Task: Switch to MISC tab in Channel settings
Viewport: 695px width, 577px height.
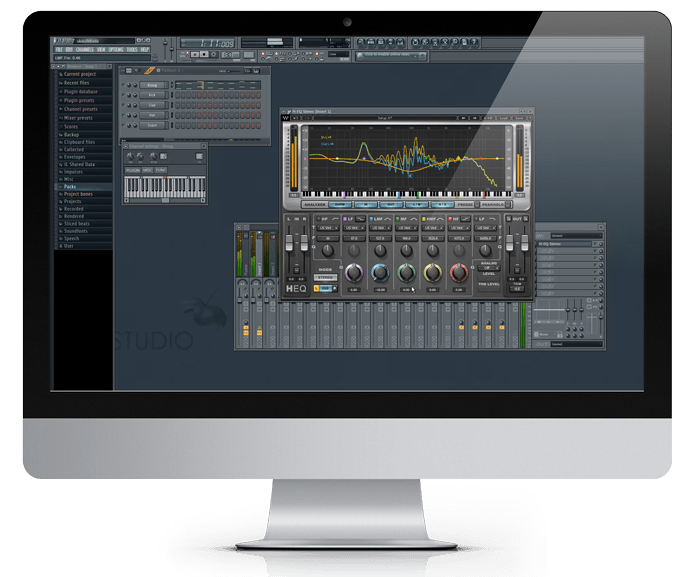Action: point(146,170)
